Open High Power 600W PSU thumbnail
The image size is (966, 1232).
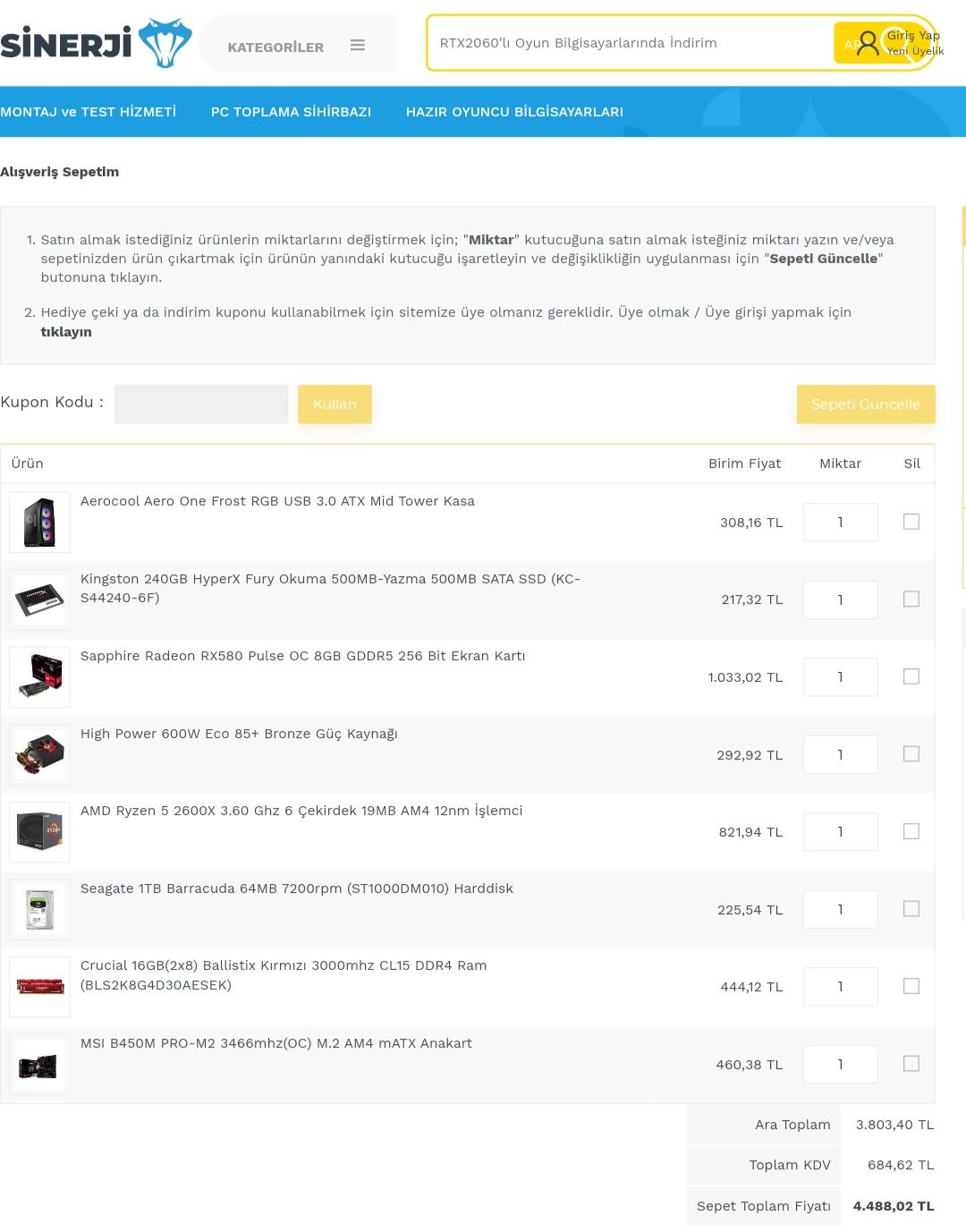tap(39, 755)
